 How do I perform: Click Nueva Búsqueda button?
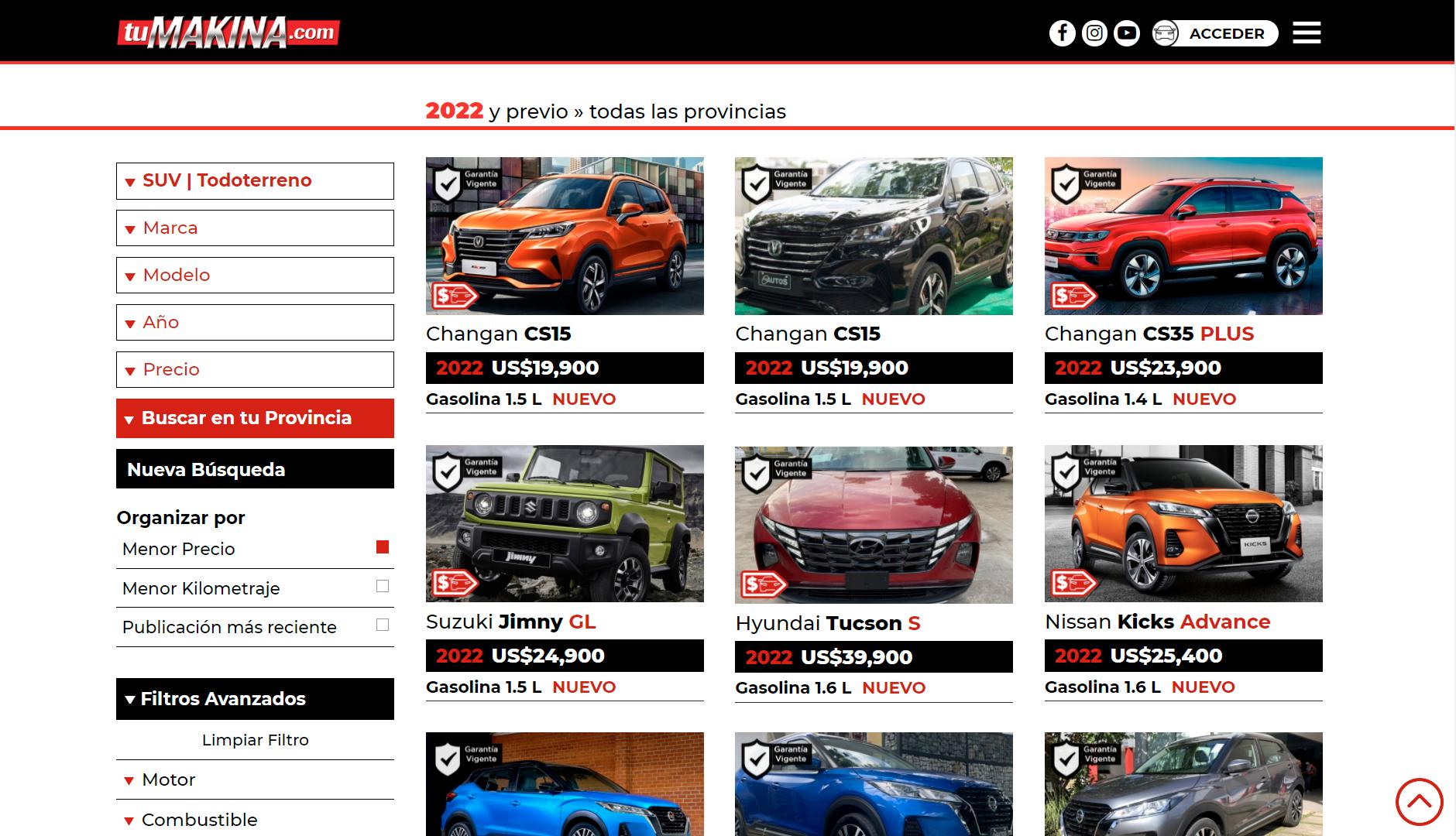click(x=255, y=469)
